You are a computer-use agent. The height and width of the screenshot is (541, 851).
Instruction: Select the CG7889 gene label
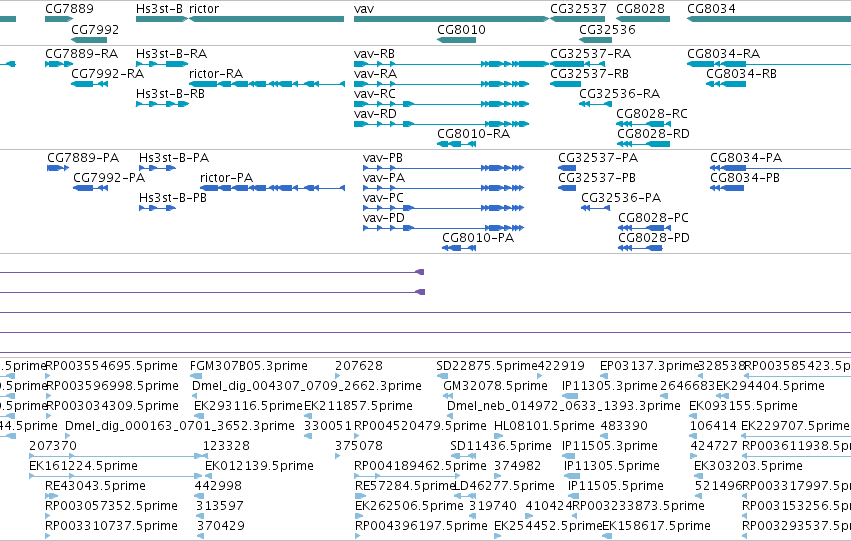tap(69, 9)
